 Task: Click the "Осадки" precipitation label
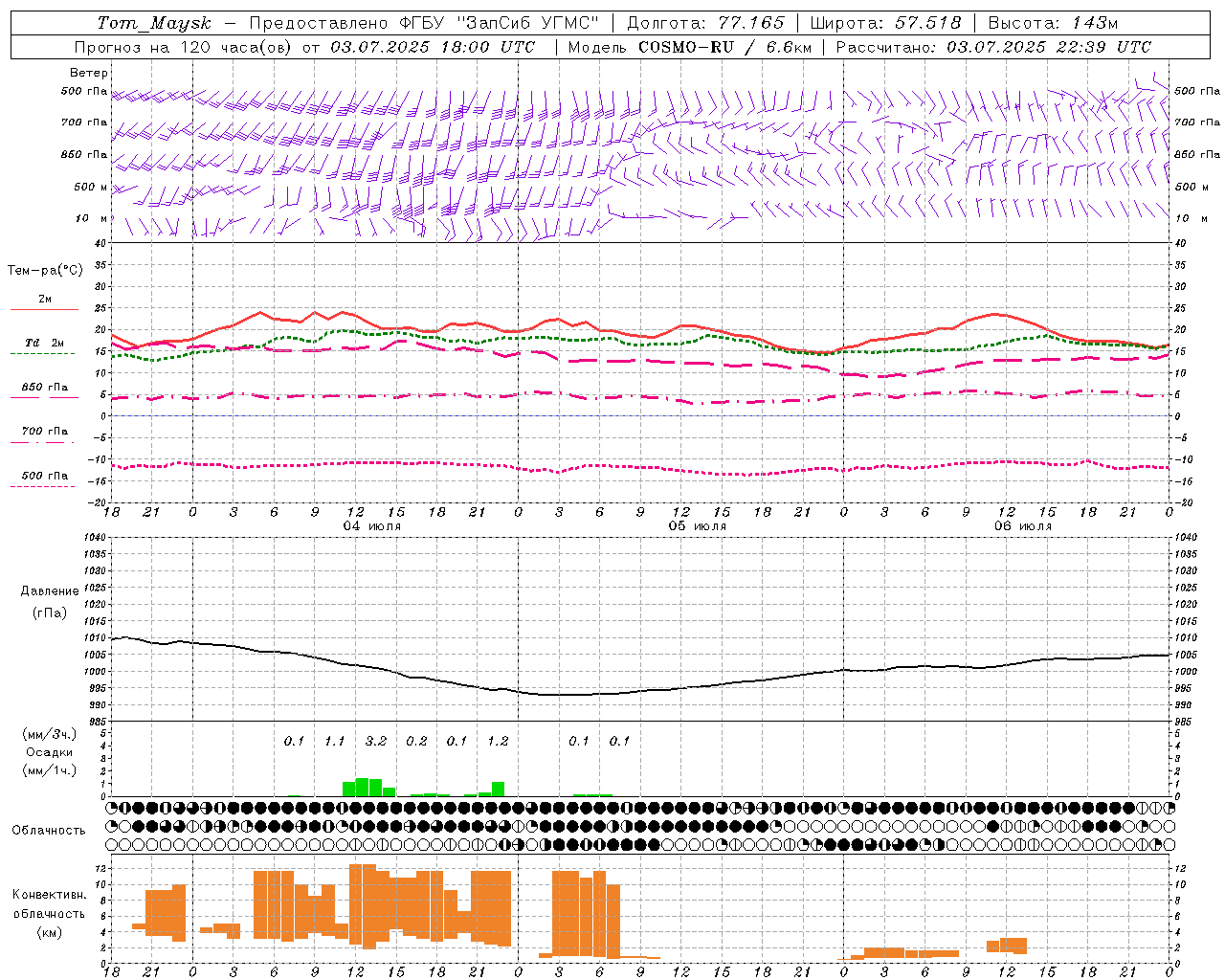pos(50,752)
